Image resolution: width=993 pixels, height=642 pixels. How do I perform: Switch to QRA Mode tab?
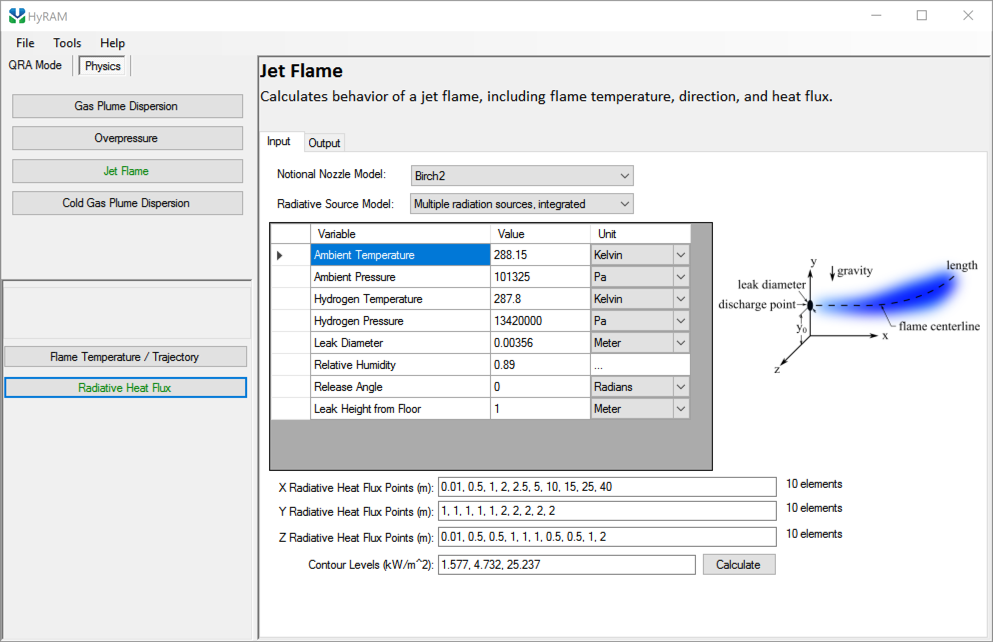coord(35,65)
